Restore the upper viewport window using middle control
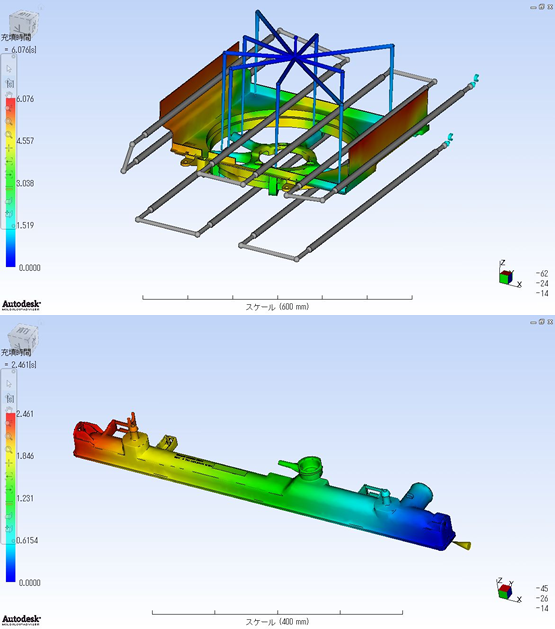The height and width of the screenshot is (629, 555). [x=542, y=7]
